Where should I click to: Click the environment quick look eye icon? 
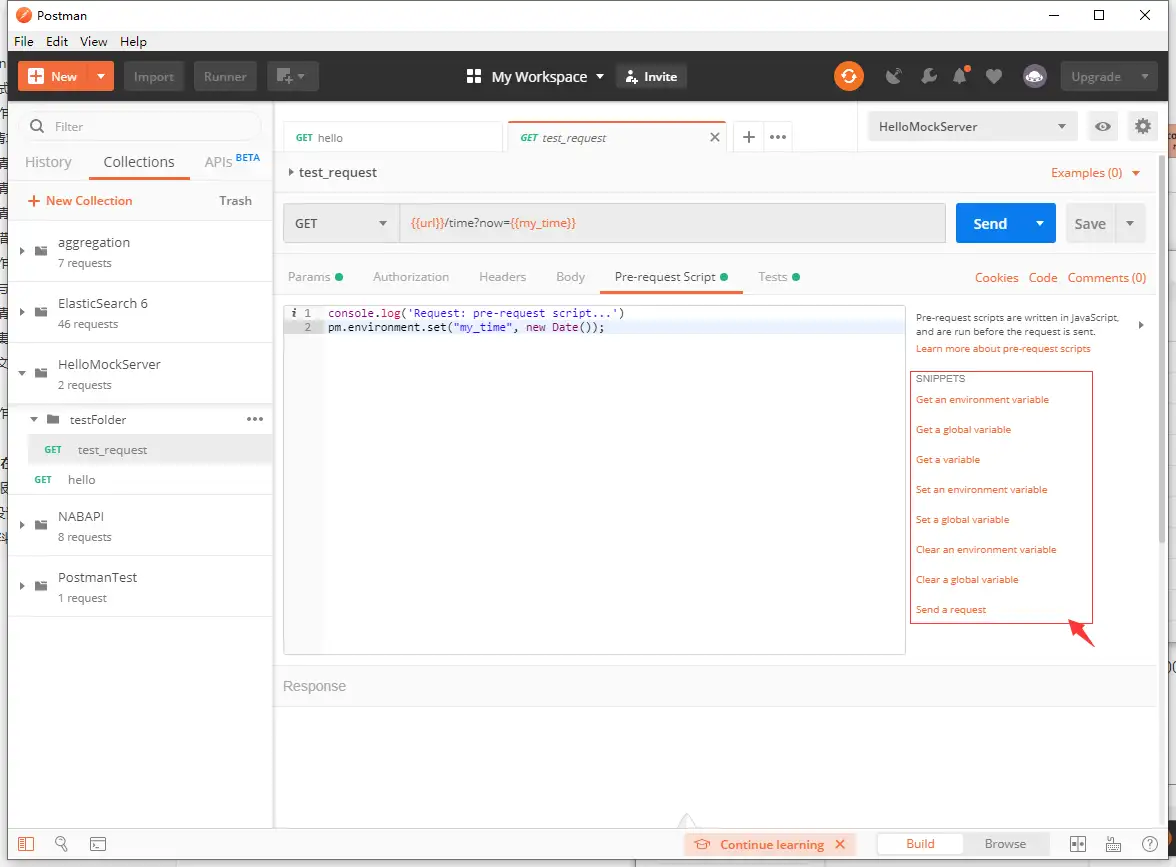pos(1103,127)
